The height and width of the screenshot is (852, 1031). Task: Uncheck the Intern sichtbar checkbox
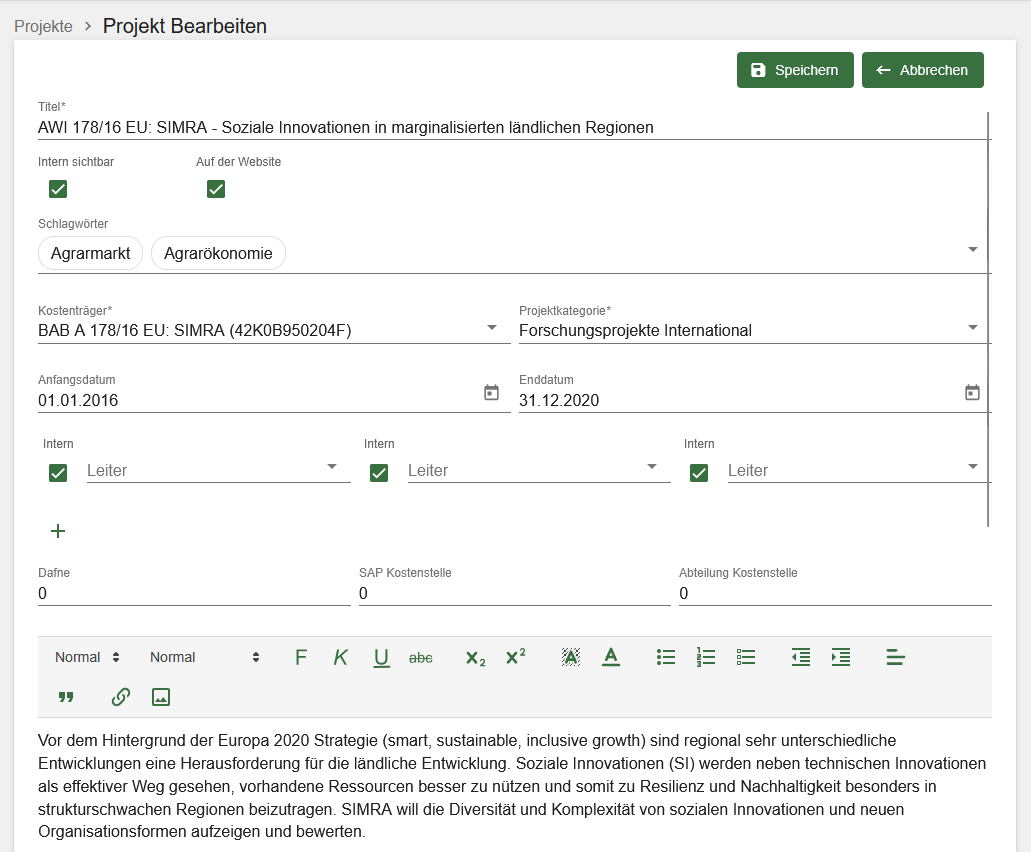tap(58, 189)
